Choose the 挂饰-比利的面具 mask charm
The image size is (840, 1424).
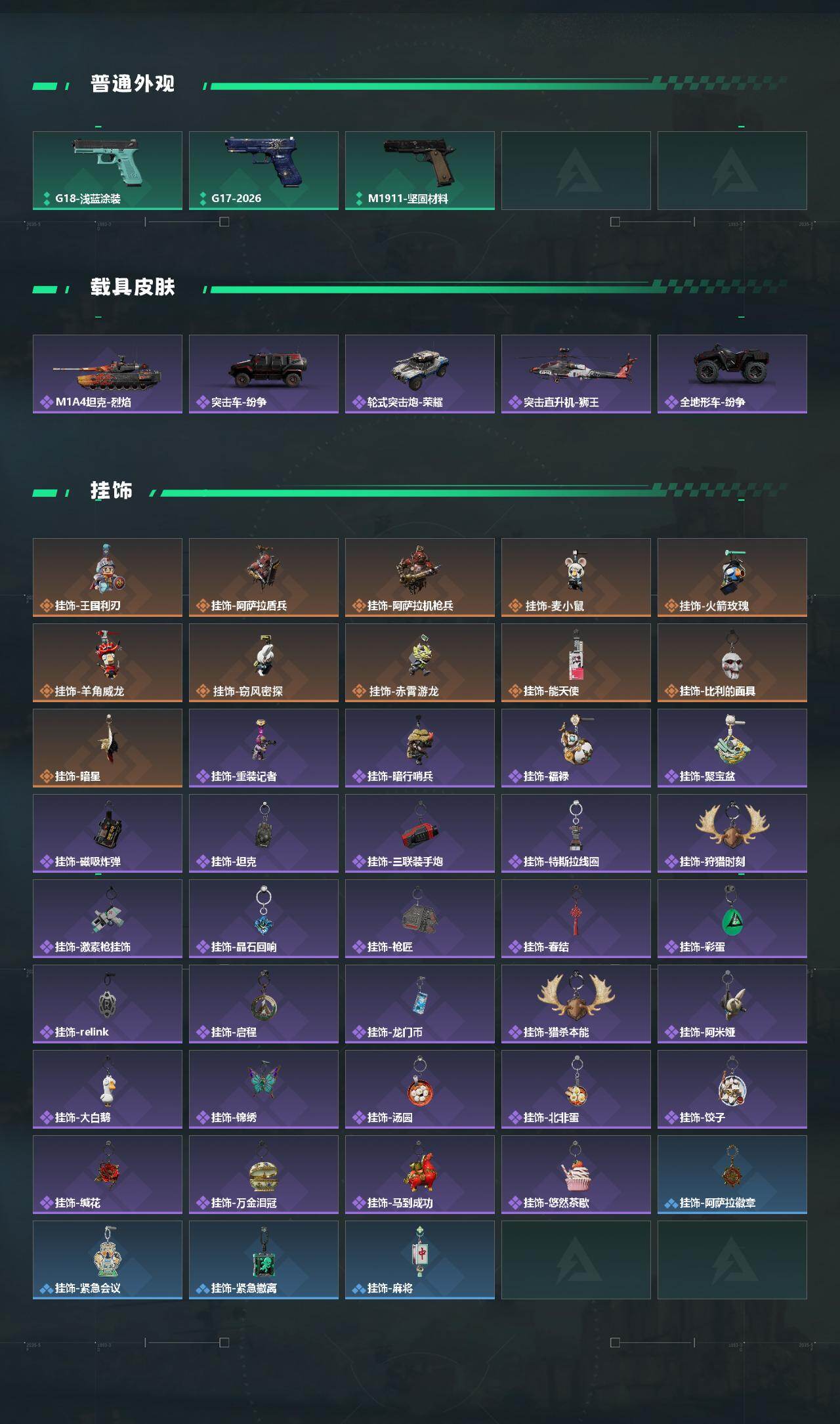(x=732, y=663)
